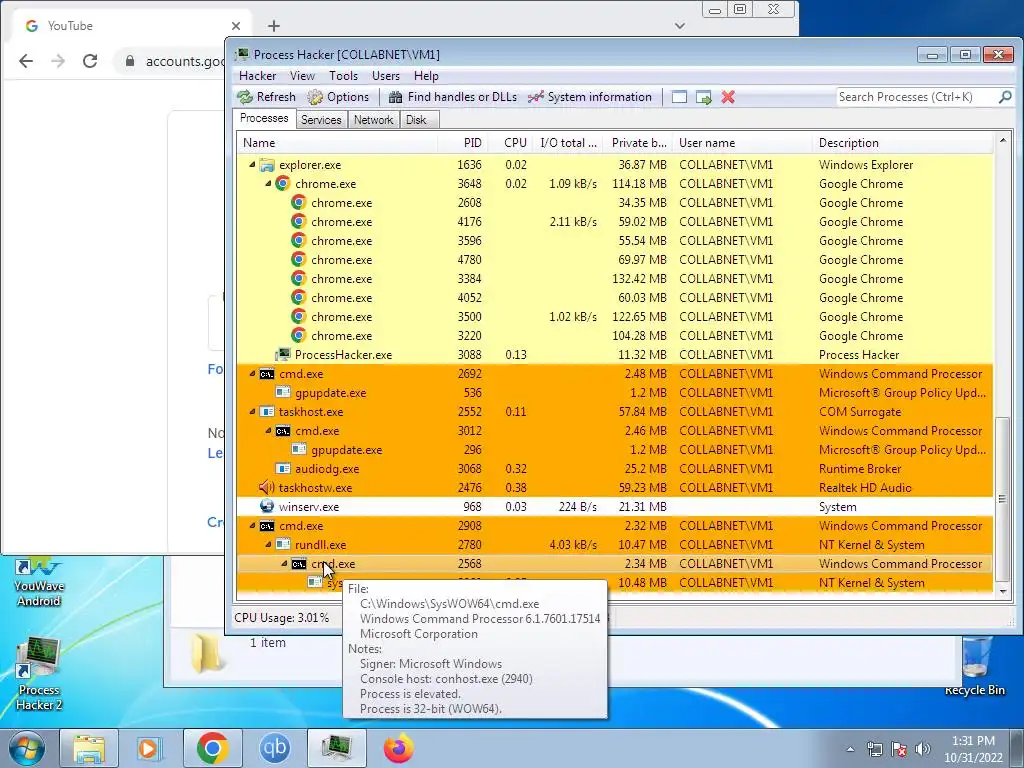The image size is (1024, 768).
Task: Open the Users menu
Action: (x=385, y=76)
